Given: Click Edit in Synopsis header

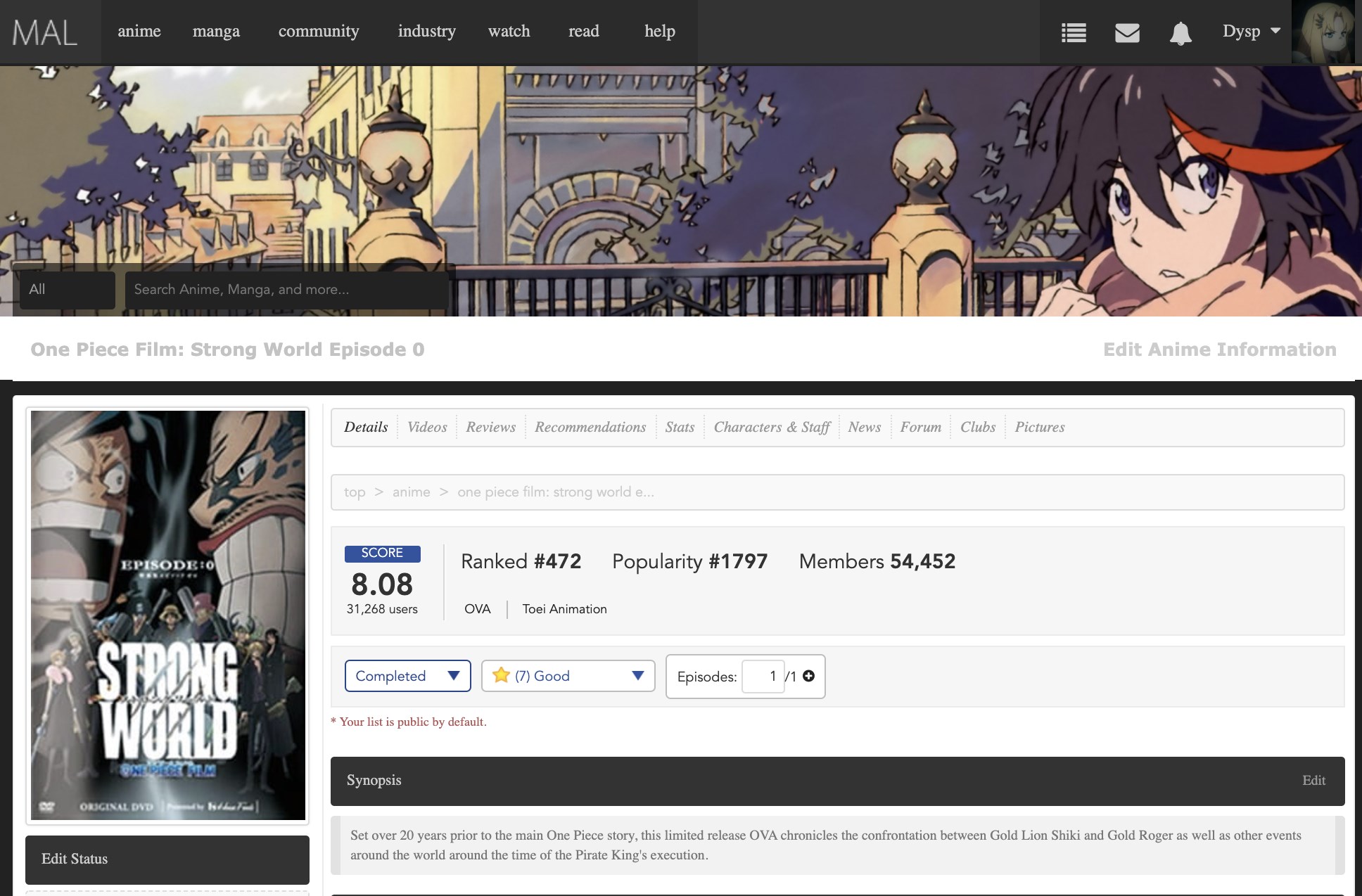Looking at the screenshot, I should coord(1313,780).
